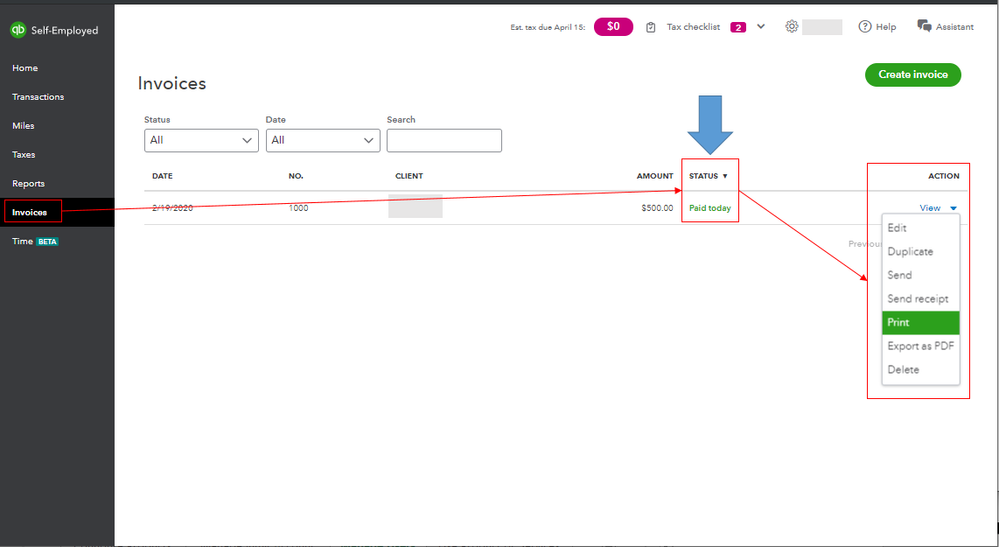
Task: Click the Help question mark icon
Action: click(x=865, y=27)
